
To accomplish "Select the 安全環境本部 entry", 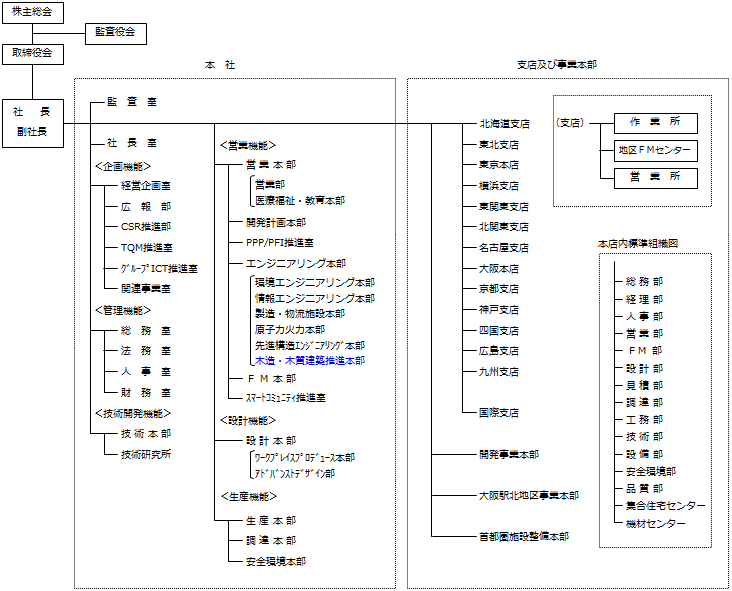I will [x=275, y=562].
